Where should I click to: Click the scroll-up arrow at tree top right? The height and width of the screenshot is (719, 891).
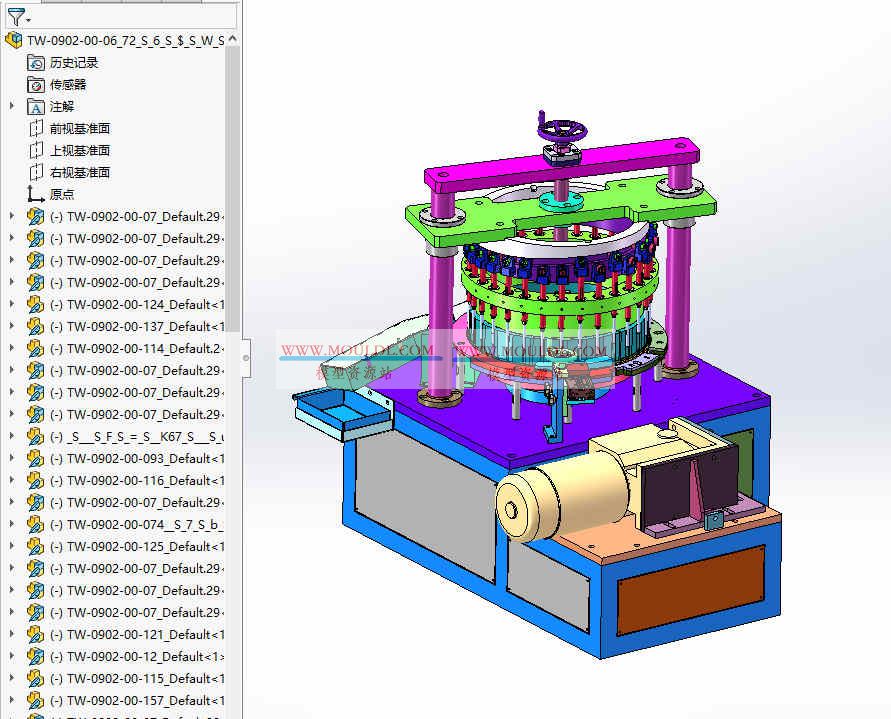point(231,38)
